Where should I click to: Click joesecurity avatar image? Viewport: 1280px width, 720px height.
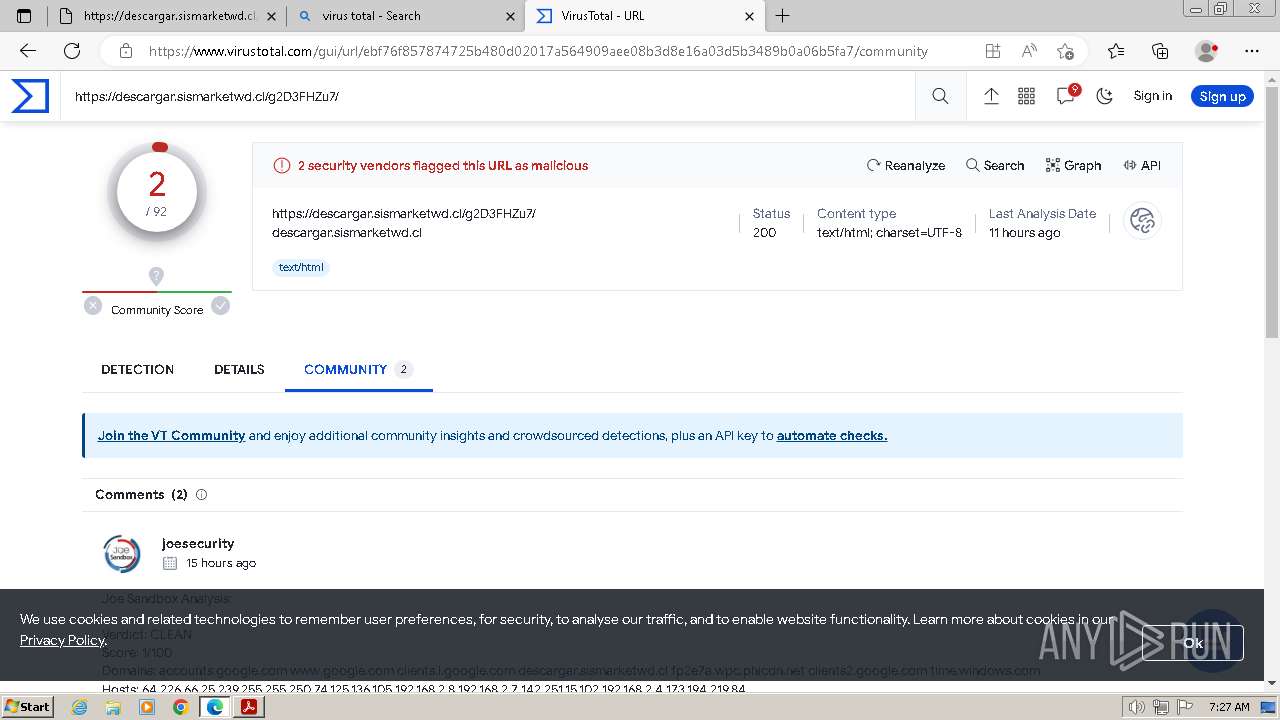tap(122, 553)
